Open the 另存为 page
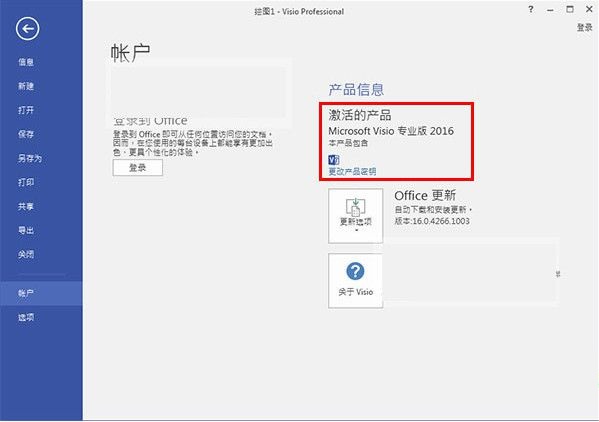This screenshot has height=422, width=599. (x=30, y=158)
